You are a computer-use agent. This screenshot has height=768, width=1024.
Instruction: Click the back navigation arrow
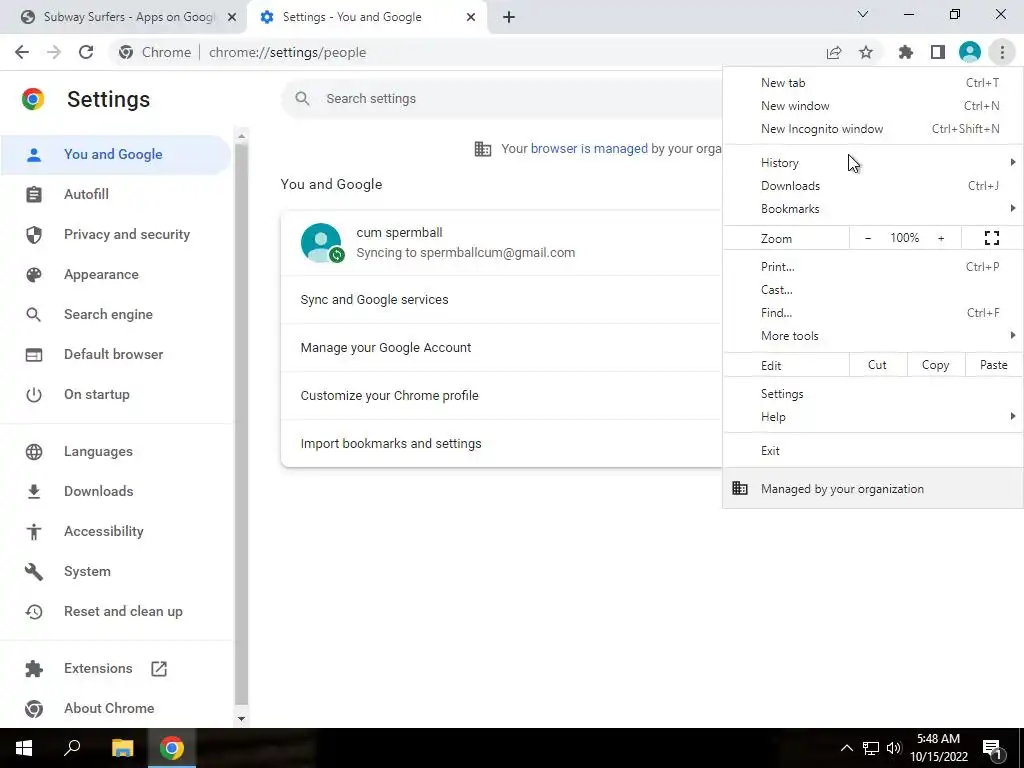click(x=22, y=52)
